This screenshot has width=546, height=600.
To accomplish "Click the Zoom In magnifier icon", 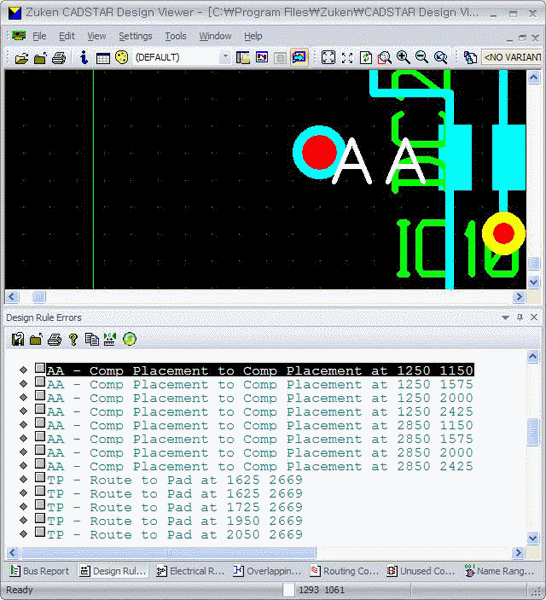I will 403,58.
